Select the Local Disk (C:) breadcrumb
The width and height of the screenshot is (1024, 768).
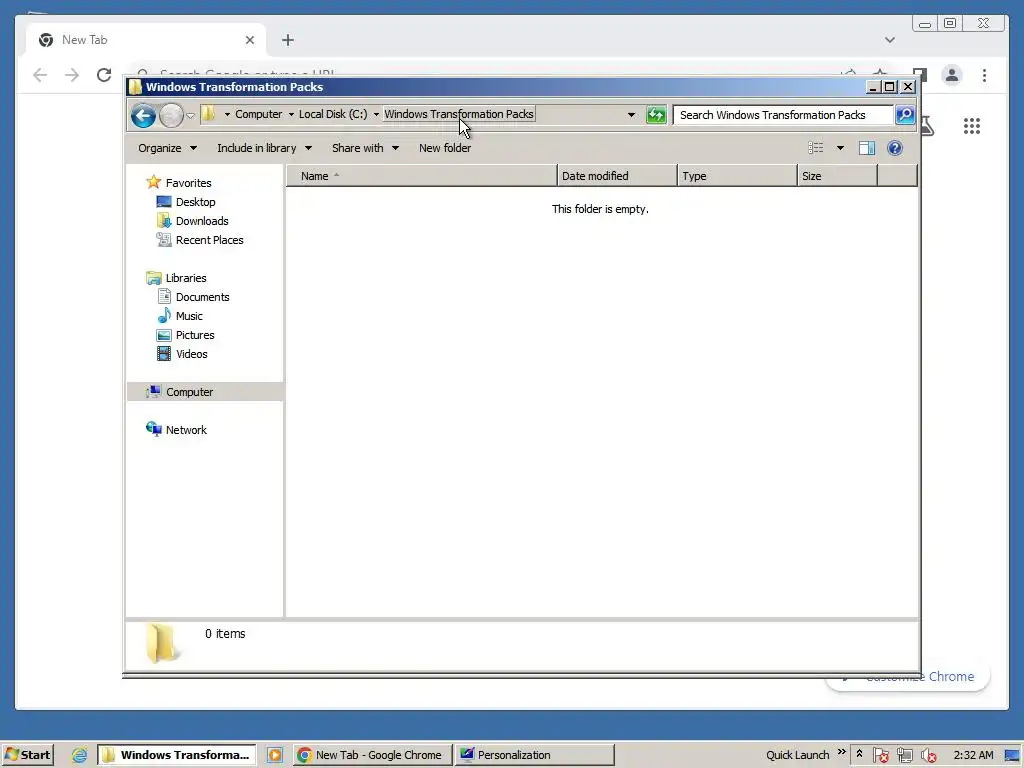(x=333, y=114)
